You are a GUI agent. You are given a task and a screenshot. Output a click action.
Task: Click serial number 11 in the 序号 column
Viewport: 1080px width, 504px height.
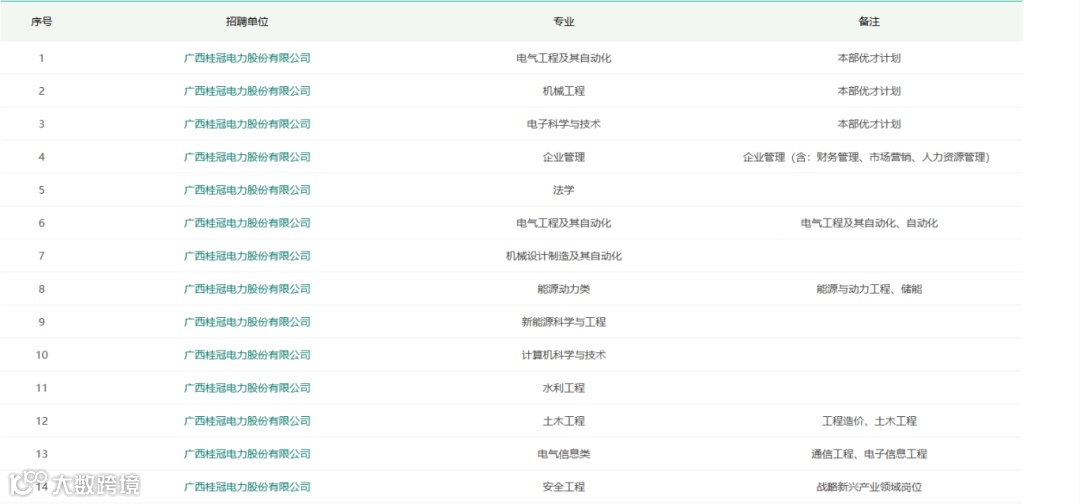tap(41, 388)
